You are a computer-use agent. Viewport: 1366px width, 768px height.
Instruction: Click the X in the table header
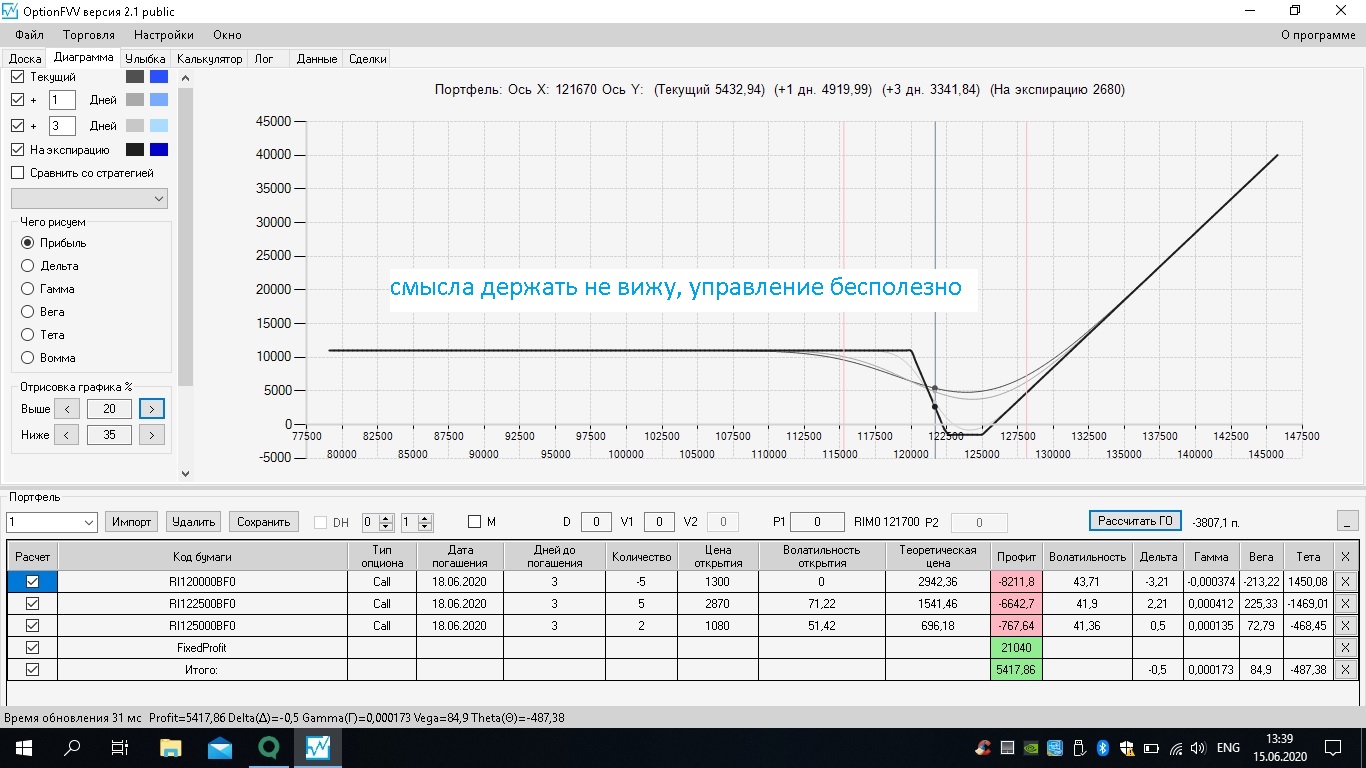(1345, 556)
